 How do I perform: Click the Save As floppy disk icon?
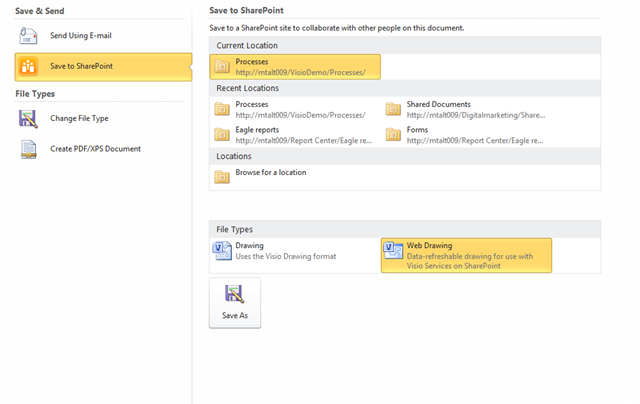pos(235,294)
